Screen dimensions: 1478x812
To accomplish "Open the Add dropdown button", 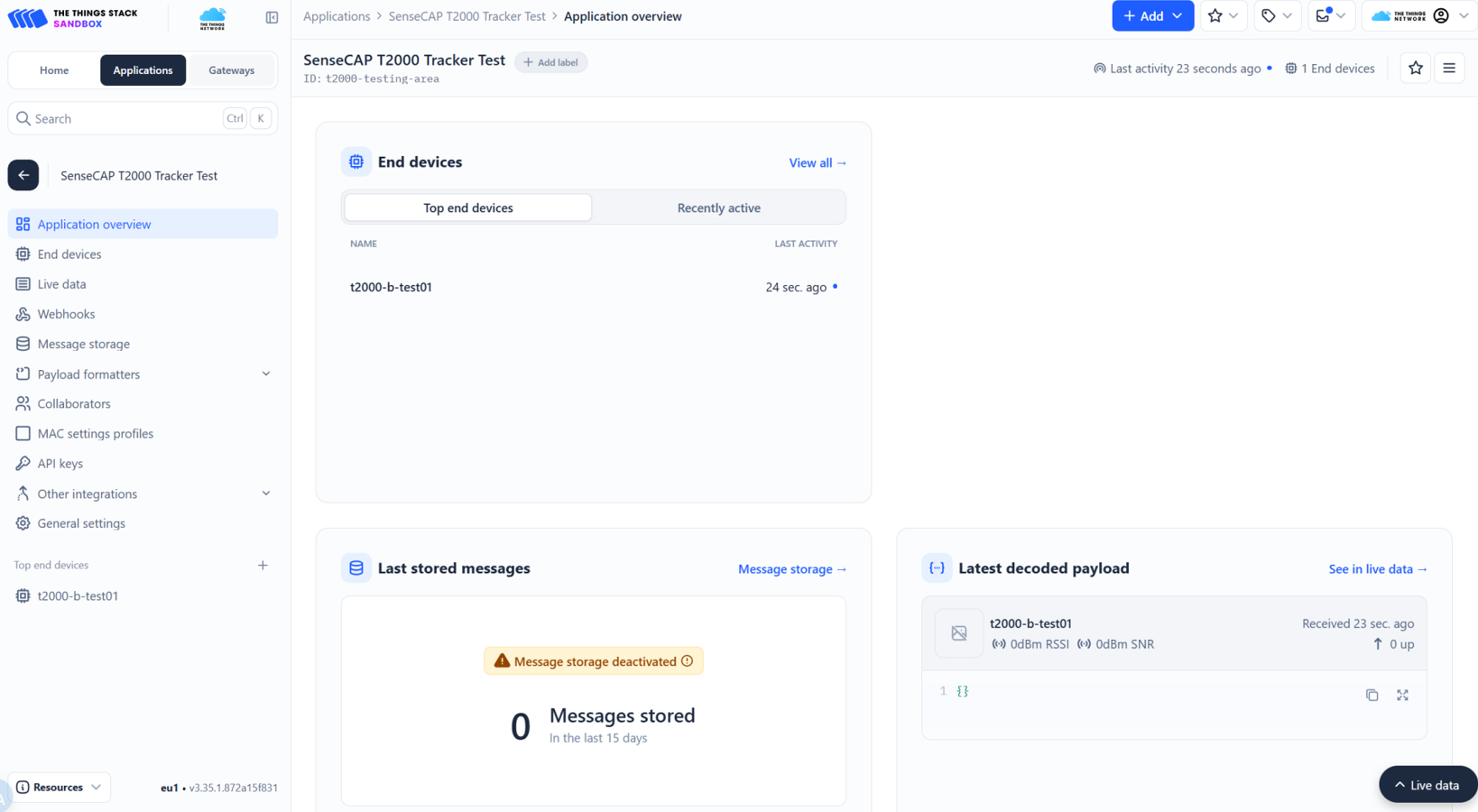I will [1152, 16].
